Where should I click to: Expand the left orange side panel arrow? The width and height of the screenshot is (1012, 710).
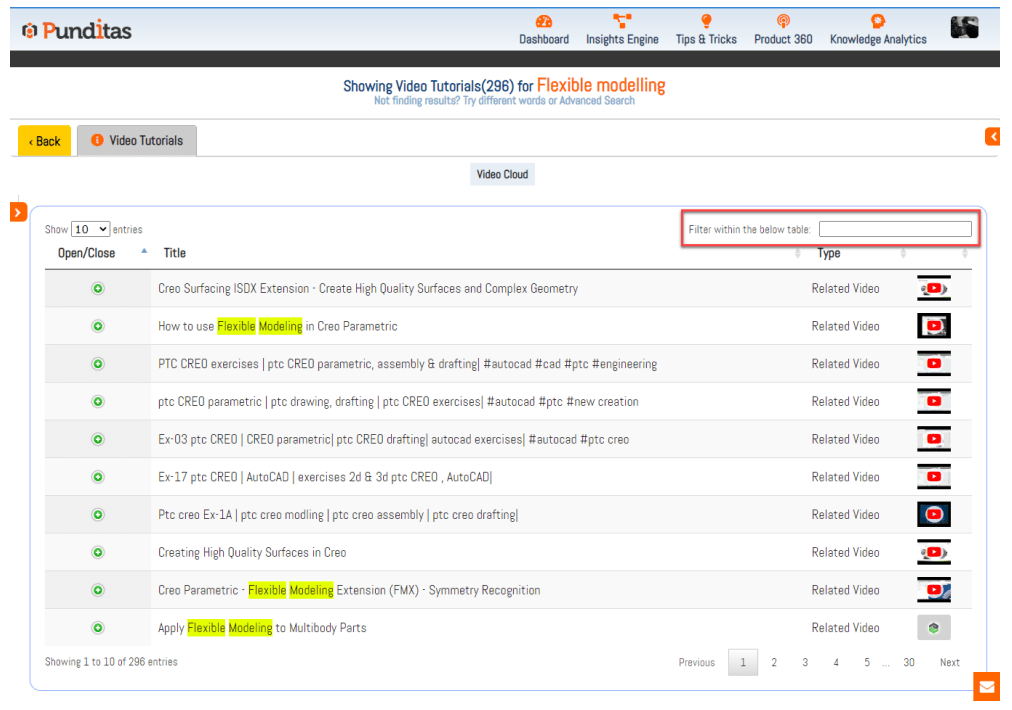click(19, 212)
